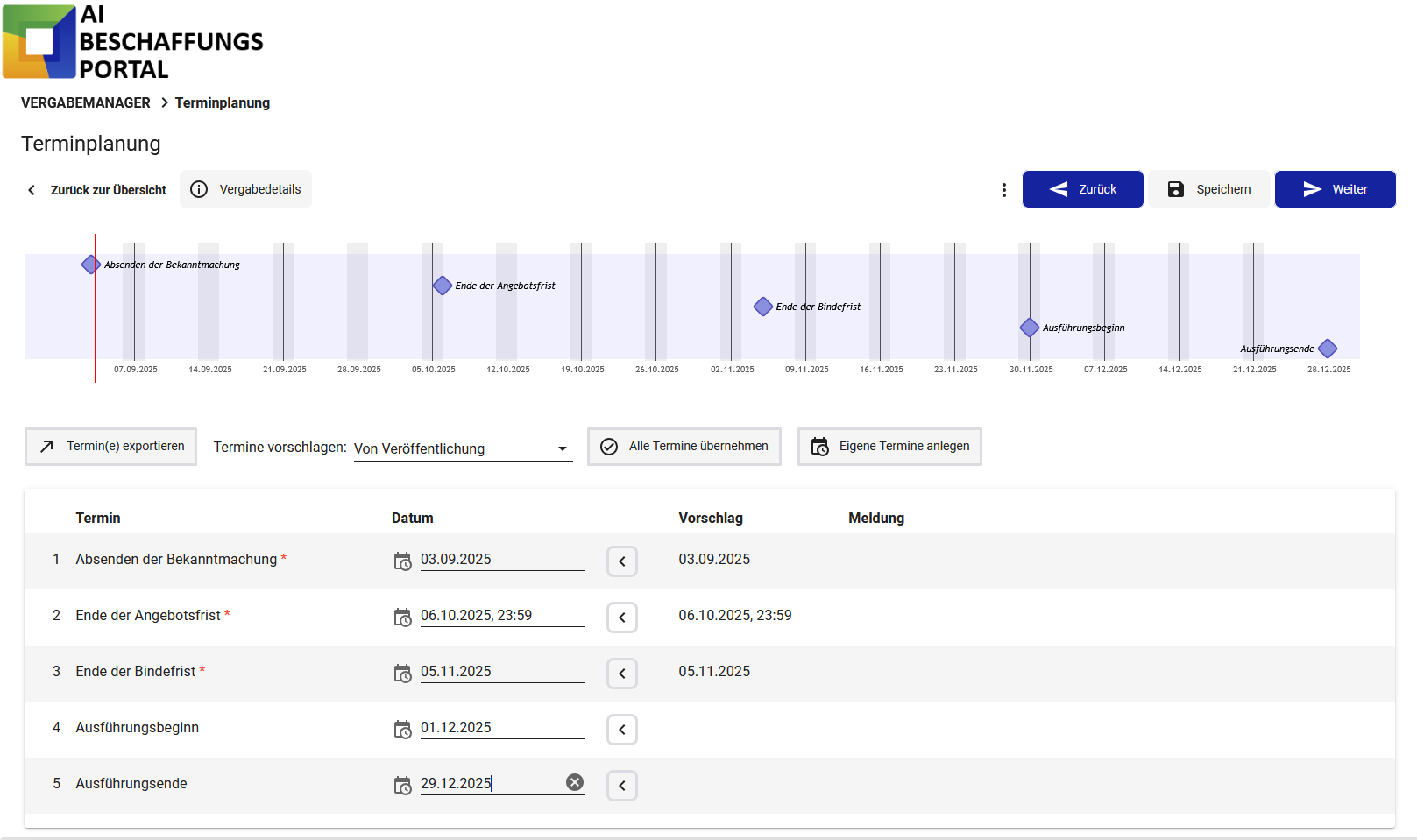Apply suggested date for Ende der Angebotsfrist
This screenshot has width=1417, height=840.
621,618
